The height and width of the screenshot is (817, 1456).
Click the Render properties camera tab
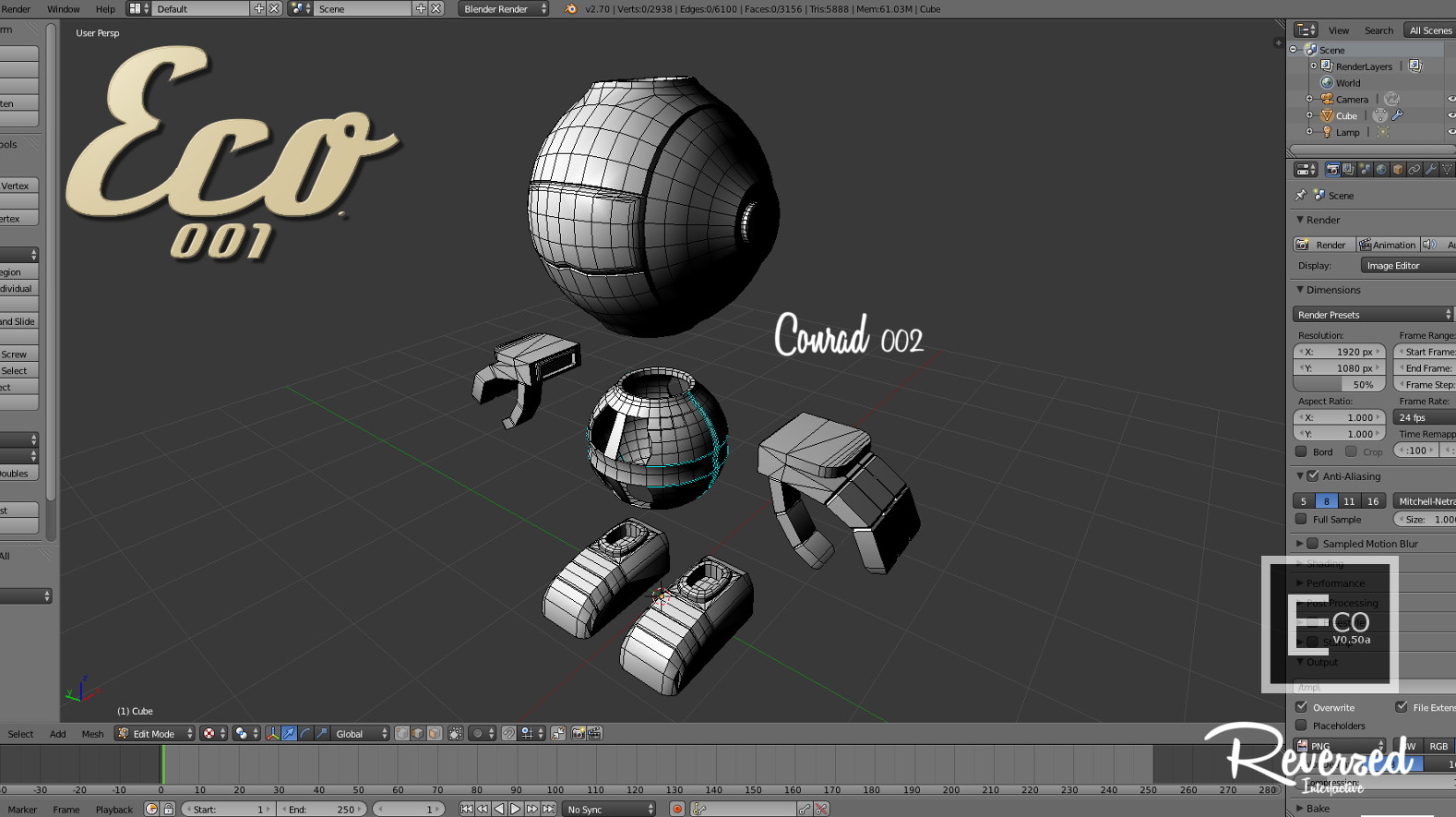click(1332, 170)
